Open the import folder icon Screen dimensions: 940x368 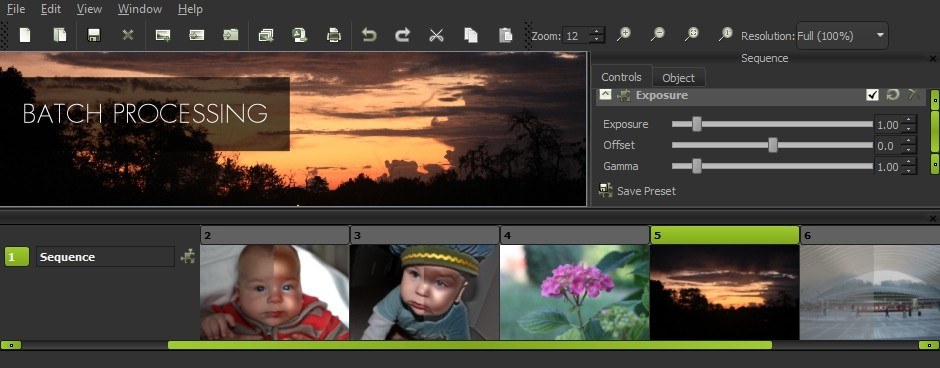tap(231, 35)
